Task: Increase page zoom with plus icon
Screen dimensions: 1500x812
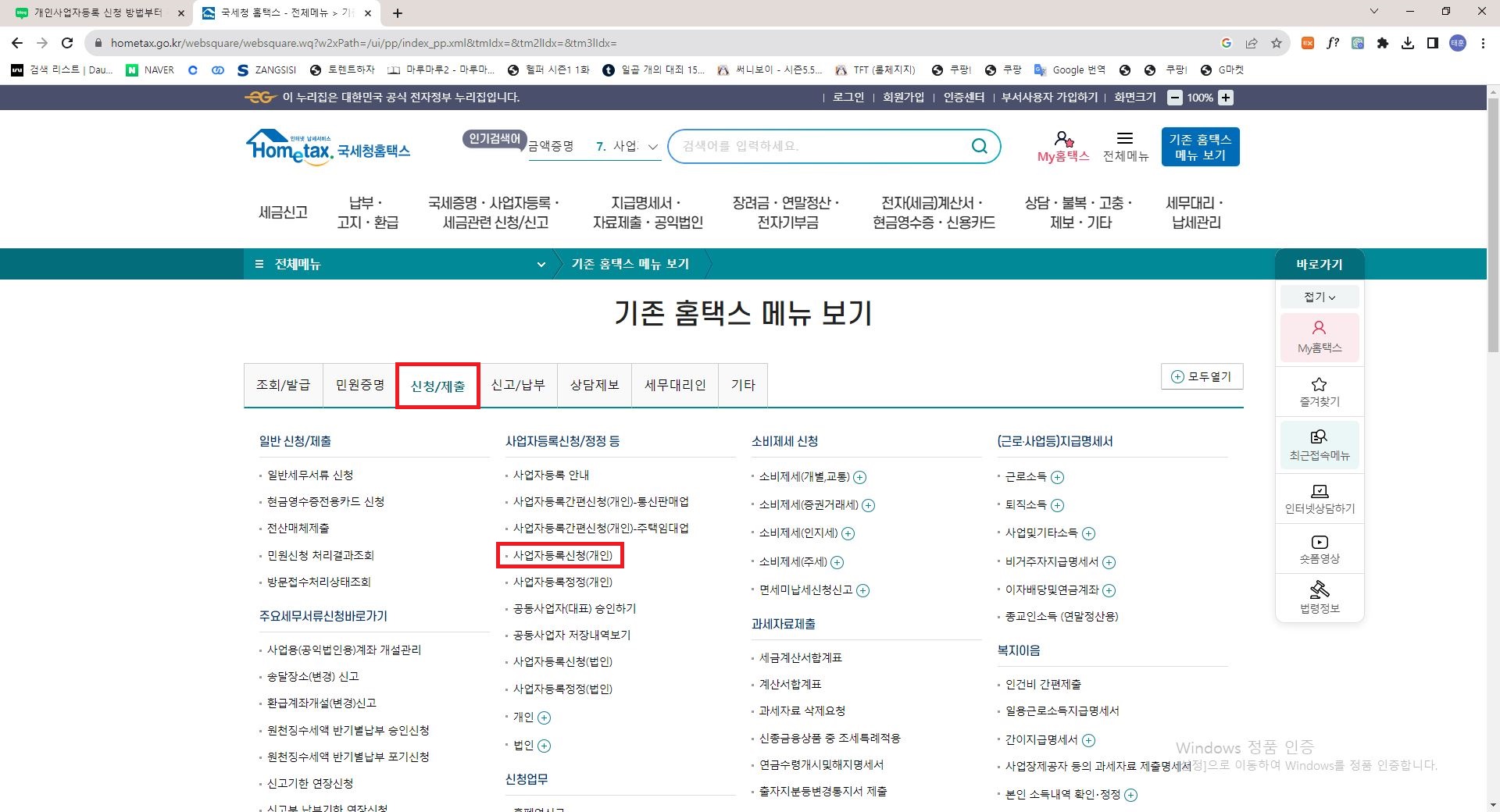Action: [1226, 98]
